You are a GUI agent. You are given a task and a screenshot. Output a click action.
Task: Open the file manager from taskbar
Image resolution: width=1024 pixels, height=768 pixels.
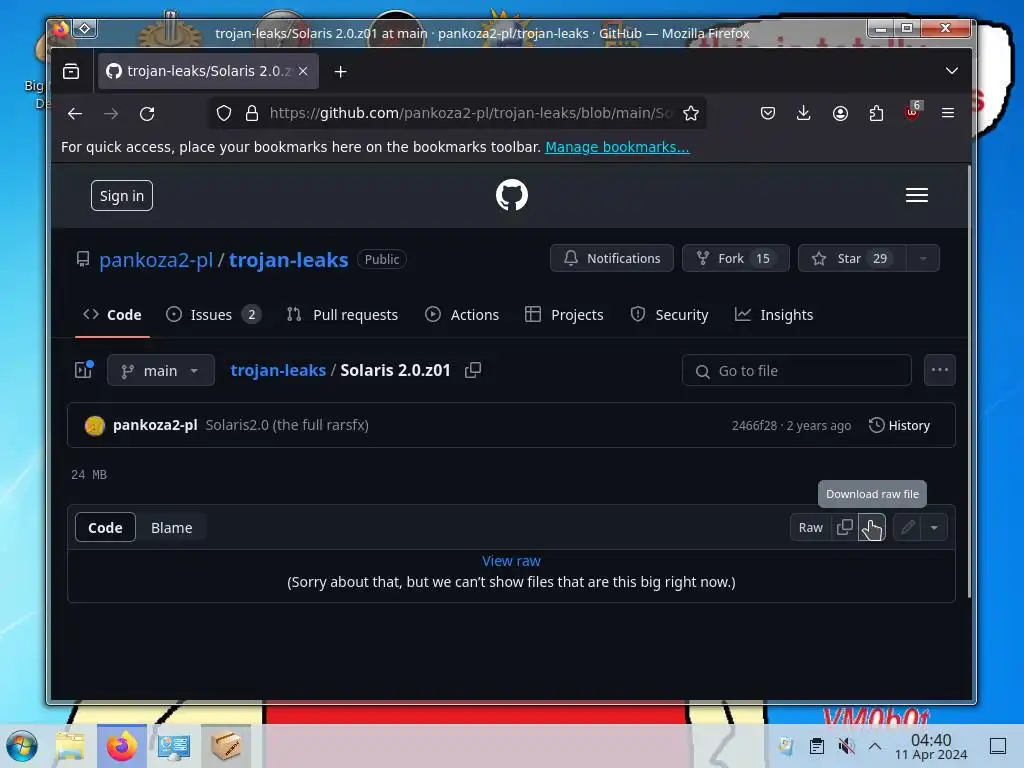point(70,746)
